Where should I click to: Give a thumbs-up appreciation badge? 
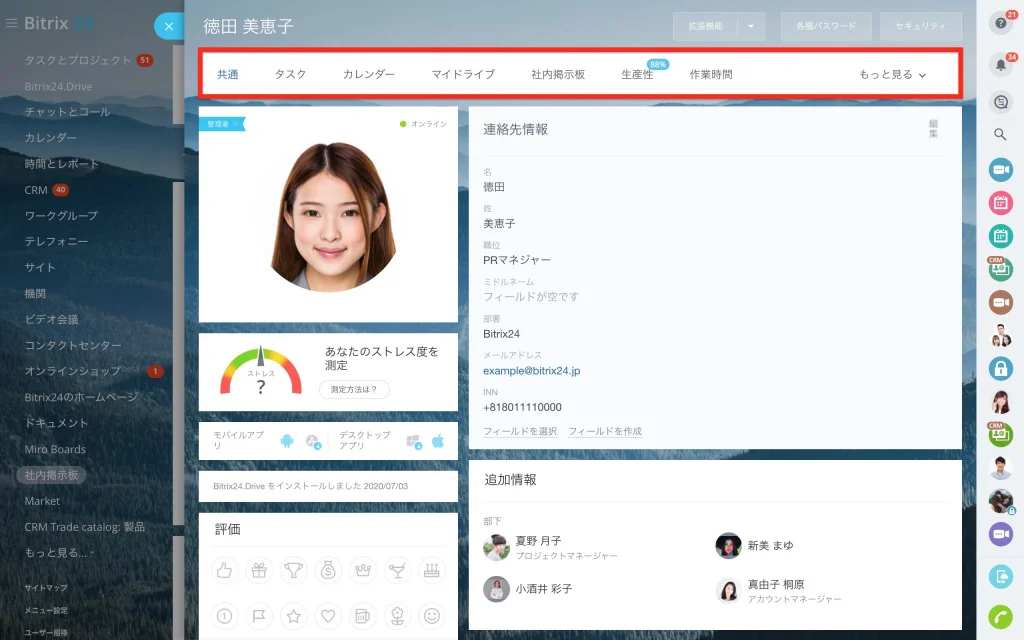[224, 570]
